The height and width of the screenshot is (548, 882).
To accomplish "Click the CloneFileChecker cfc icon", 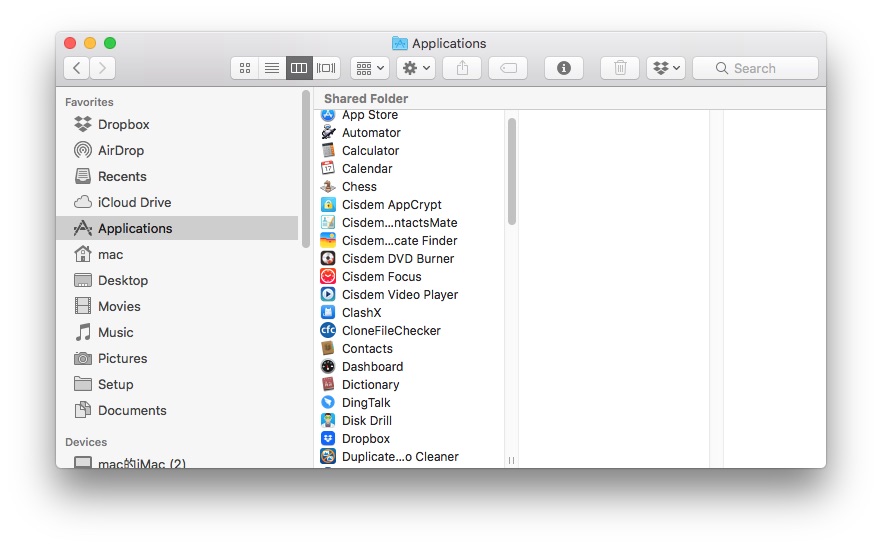I will click(328, 330).
